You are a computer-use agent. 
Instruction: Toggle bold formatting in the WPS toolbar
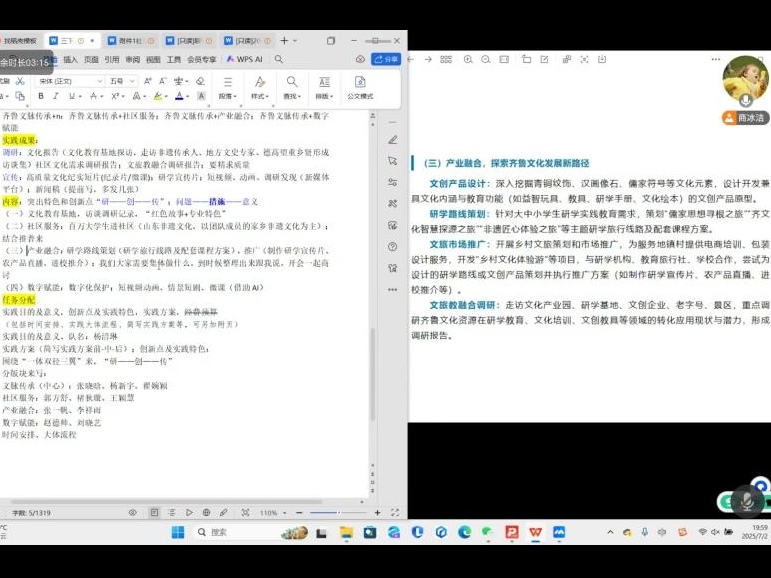41,96
